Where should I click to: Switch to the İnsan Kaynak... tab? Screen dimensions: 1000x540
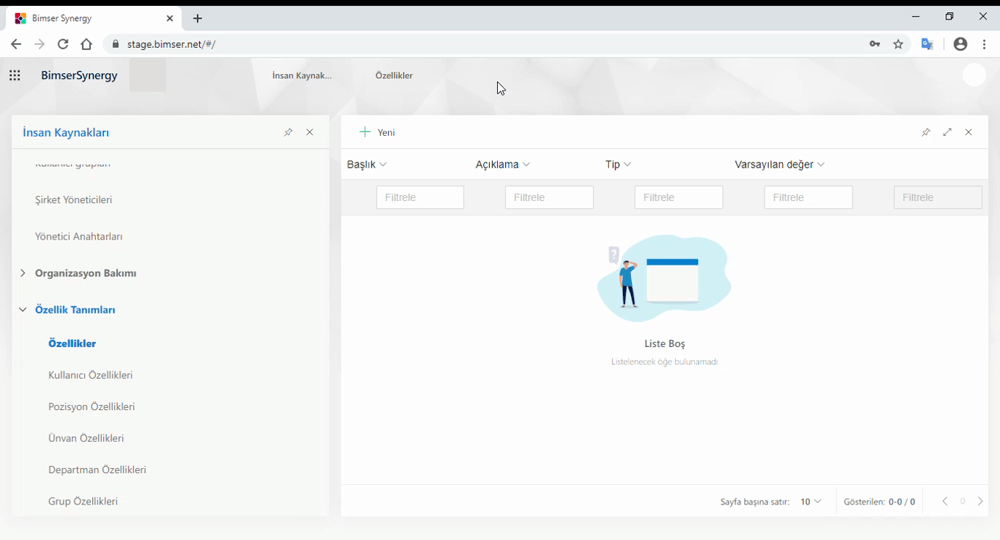pyautogui.click(x=302, y=76)
